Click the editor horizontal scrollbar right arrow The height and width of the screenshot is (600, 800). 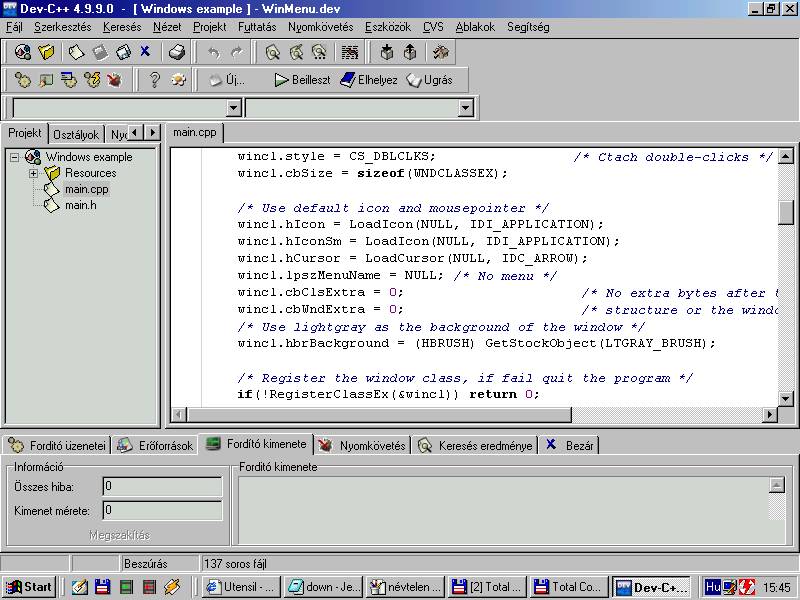click(x=770, y=415)
